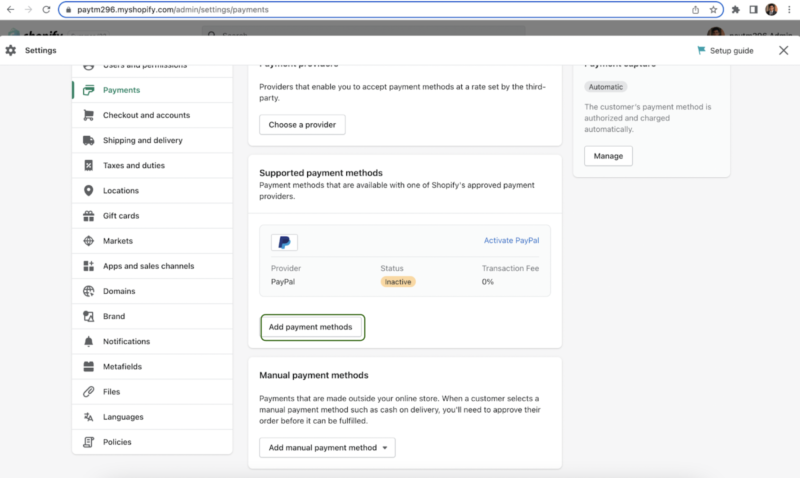The width and height of the screenshot is (800, 478).
Task: Click the site lock icon in address bar
Action: pyautogui.click(x=68, y=10)
